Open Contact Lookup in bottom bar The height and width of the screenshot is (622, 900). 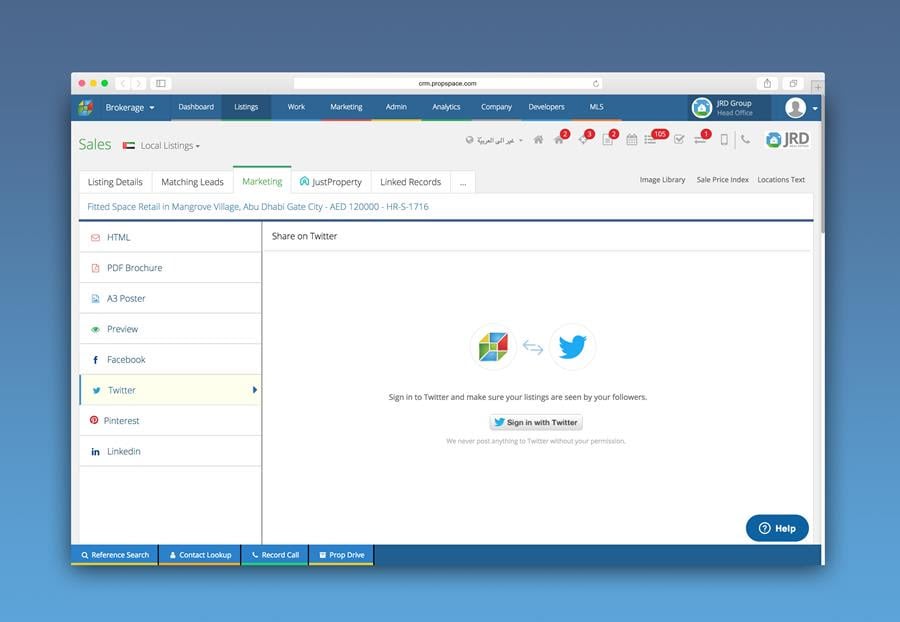(200, 555)
